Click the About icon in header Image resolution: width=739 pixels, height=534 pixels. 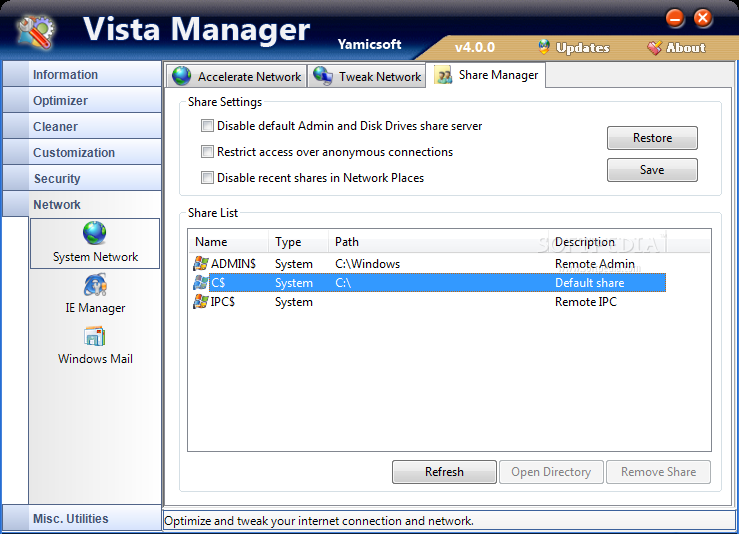tap(655, 47)
